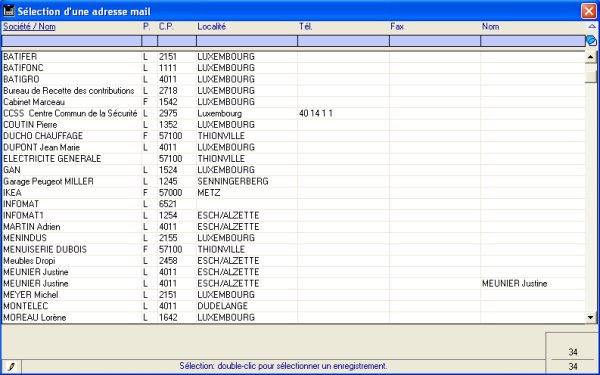This screenshot has height=375, width=600.
Task: Click the status bar selection hint text
Action: pyautogui.click(x=283, y=366)
